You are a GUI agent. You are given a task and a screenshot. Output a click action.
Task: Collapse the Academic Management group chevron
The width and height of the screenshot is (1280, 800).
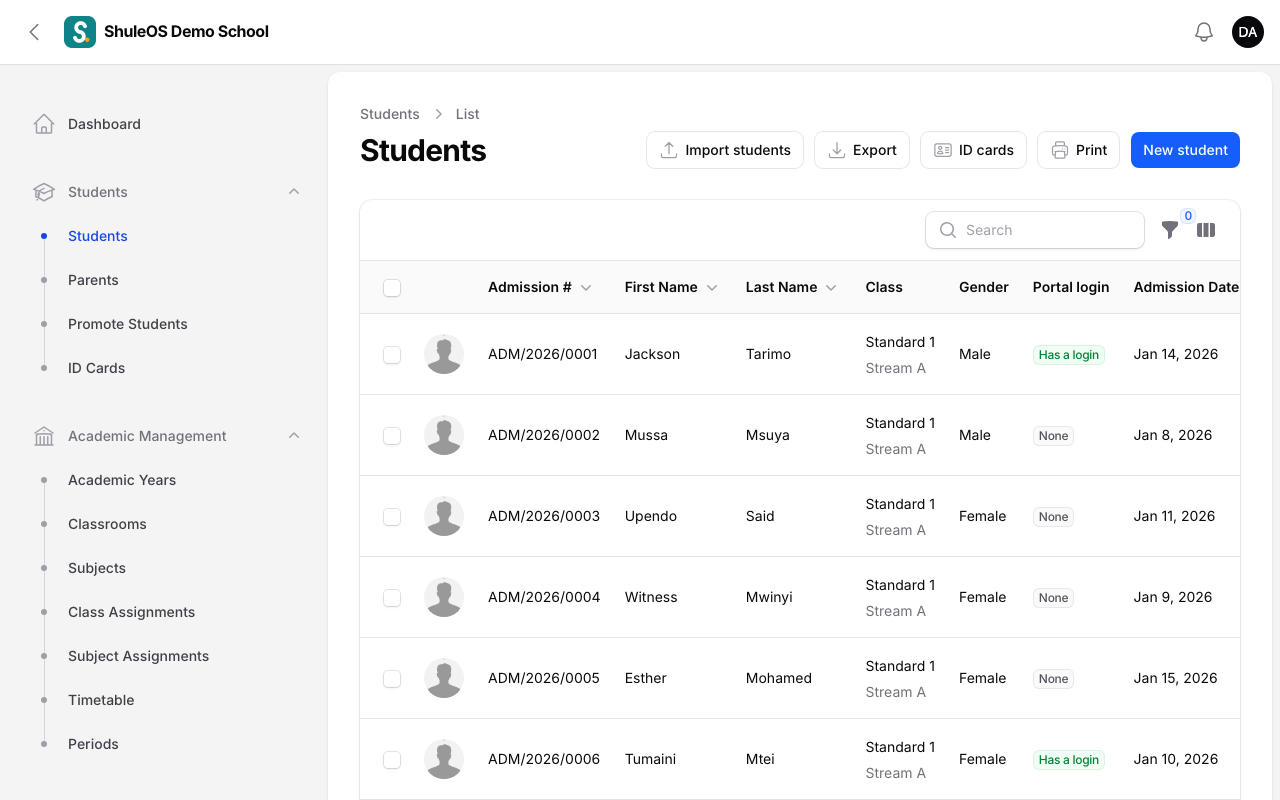tap(294, 436)
